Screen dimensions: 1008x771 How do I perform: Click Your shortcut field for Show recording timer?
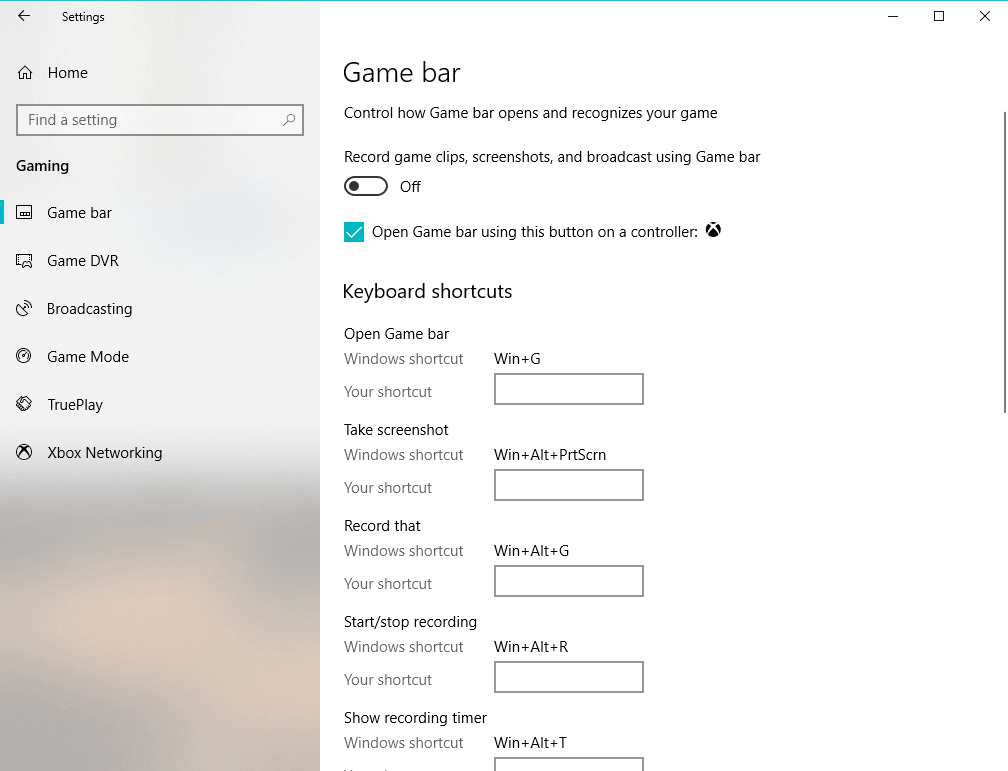click(568, 765)
